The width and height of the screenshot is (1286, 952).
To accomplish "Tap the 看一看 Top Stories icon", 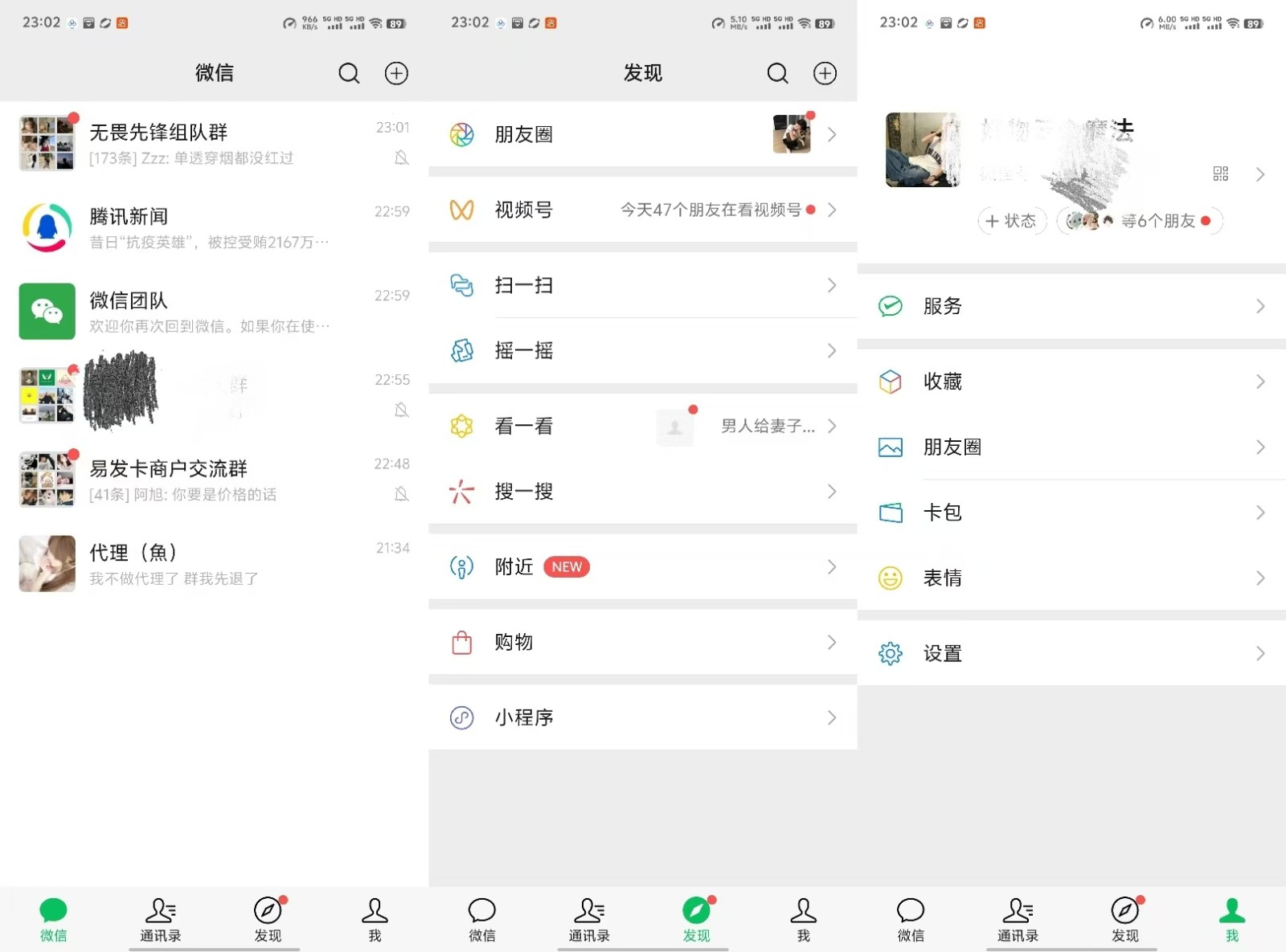I will [461, 426].
